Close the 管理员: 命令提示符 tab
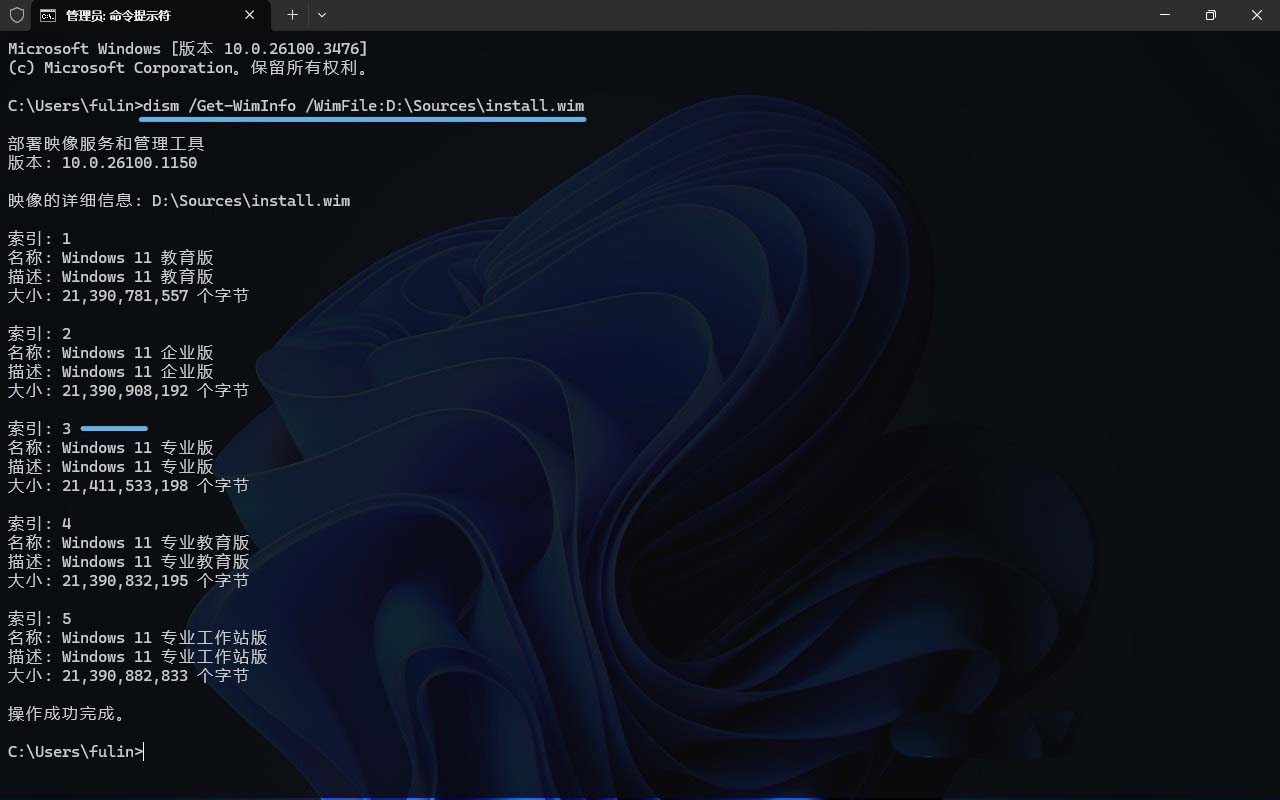 tap(250, 15)
